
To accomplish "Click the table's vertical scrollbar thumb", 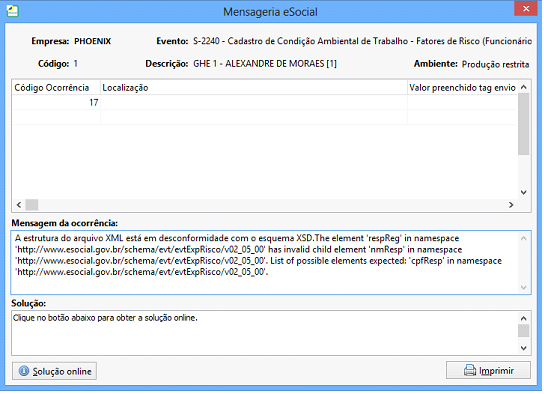I will [x=524, y=124].
